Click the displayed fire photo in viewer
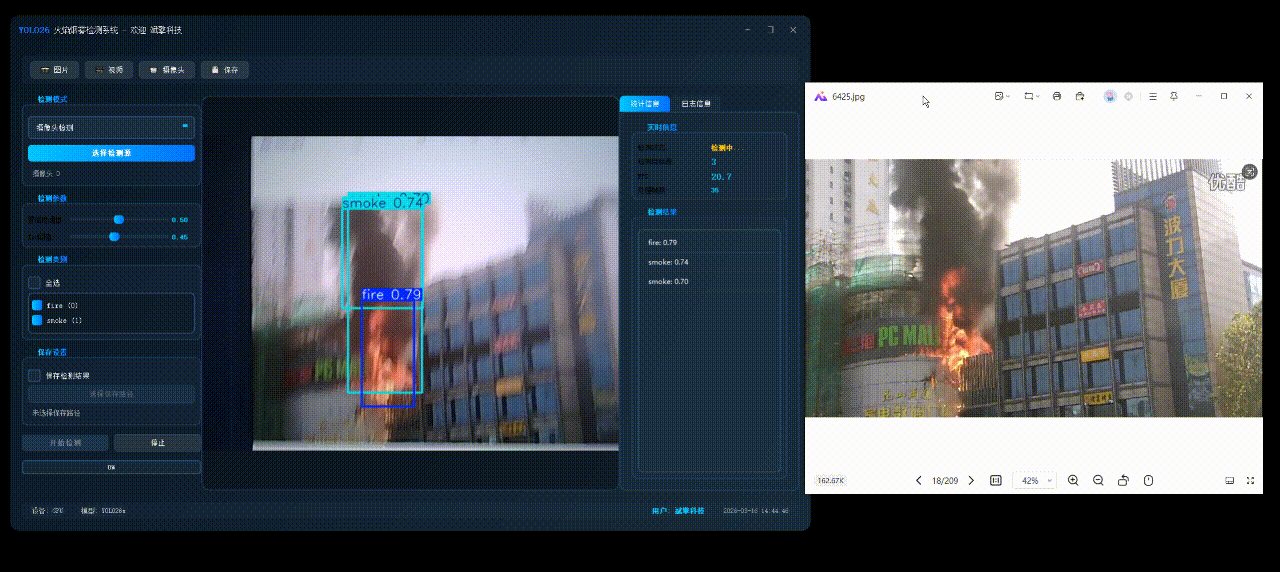1280x572 pixels. 1033,288
